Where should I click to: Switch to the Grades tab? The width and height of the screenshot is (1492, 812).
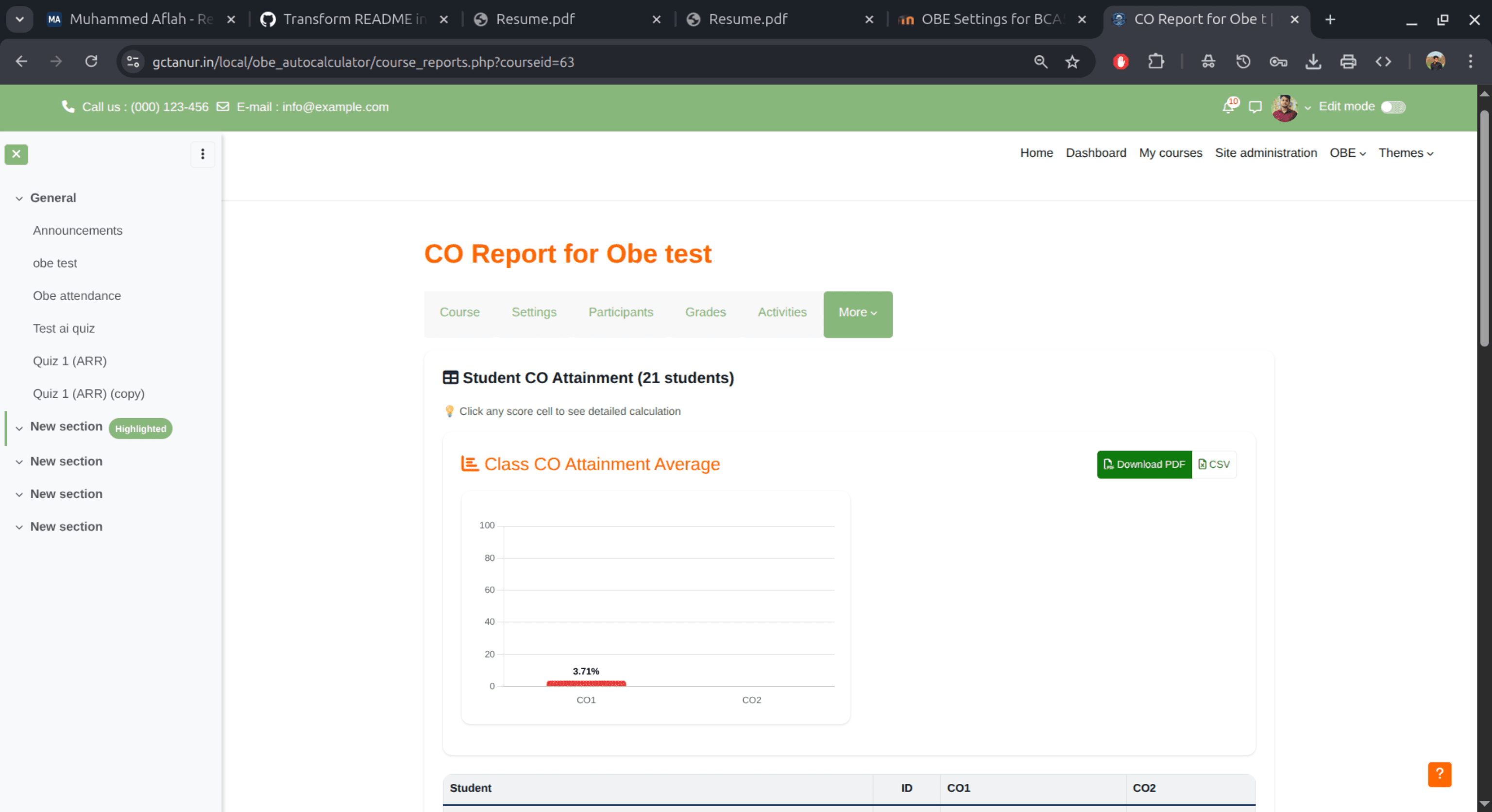[705, 312]
